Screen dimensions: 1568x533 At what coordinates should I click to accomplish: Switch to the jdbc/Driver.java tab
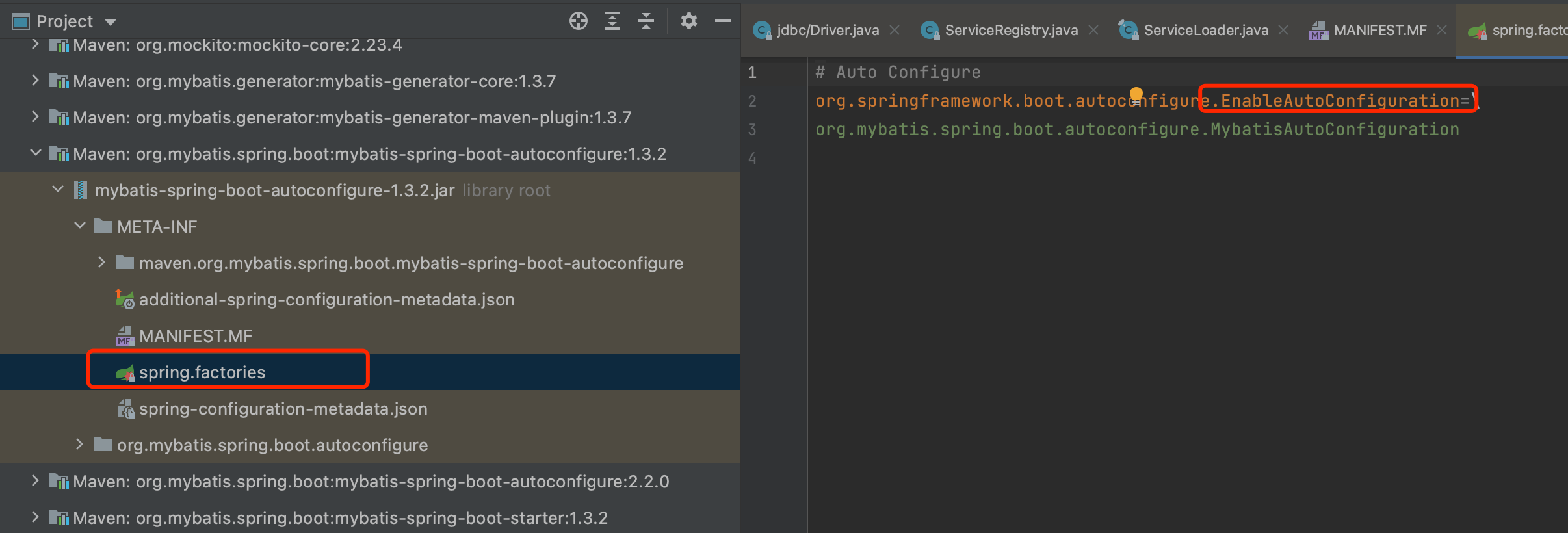click(x=828, y=30)
